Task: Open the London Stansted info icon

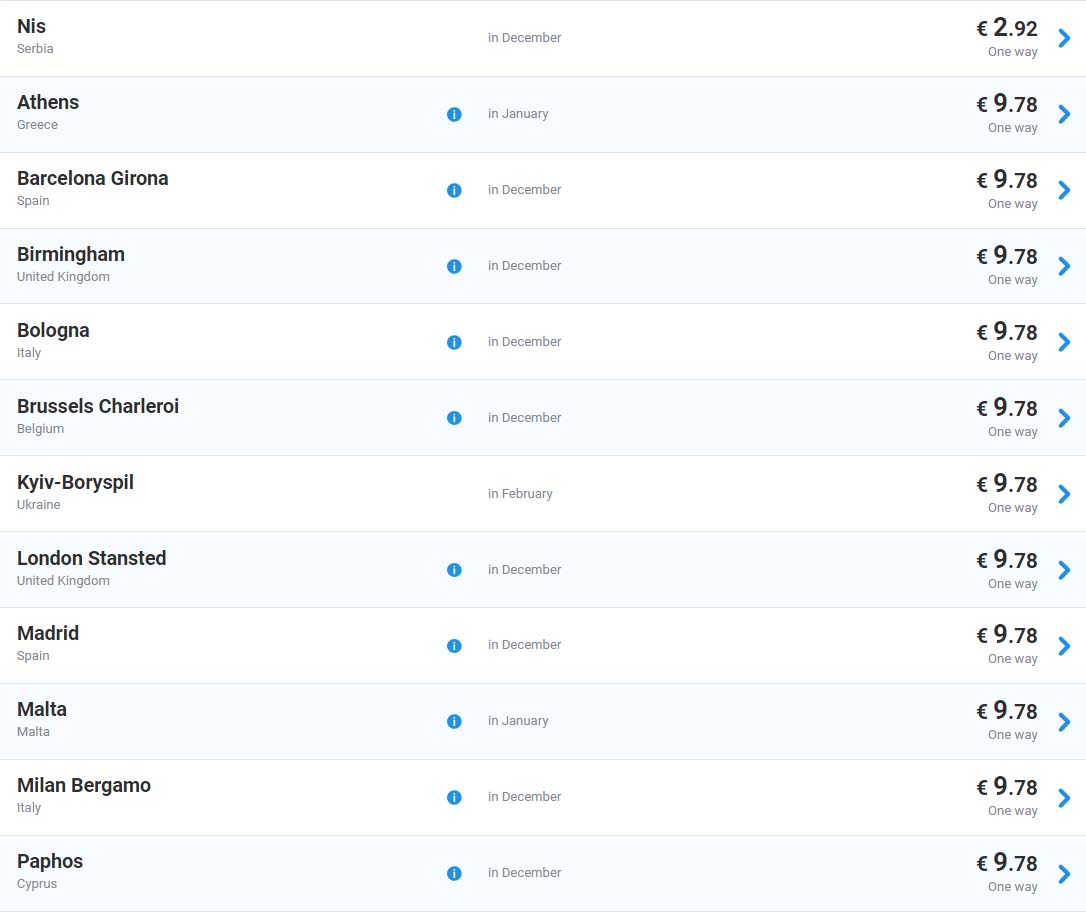Action: click(x=454, y=570)
